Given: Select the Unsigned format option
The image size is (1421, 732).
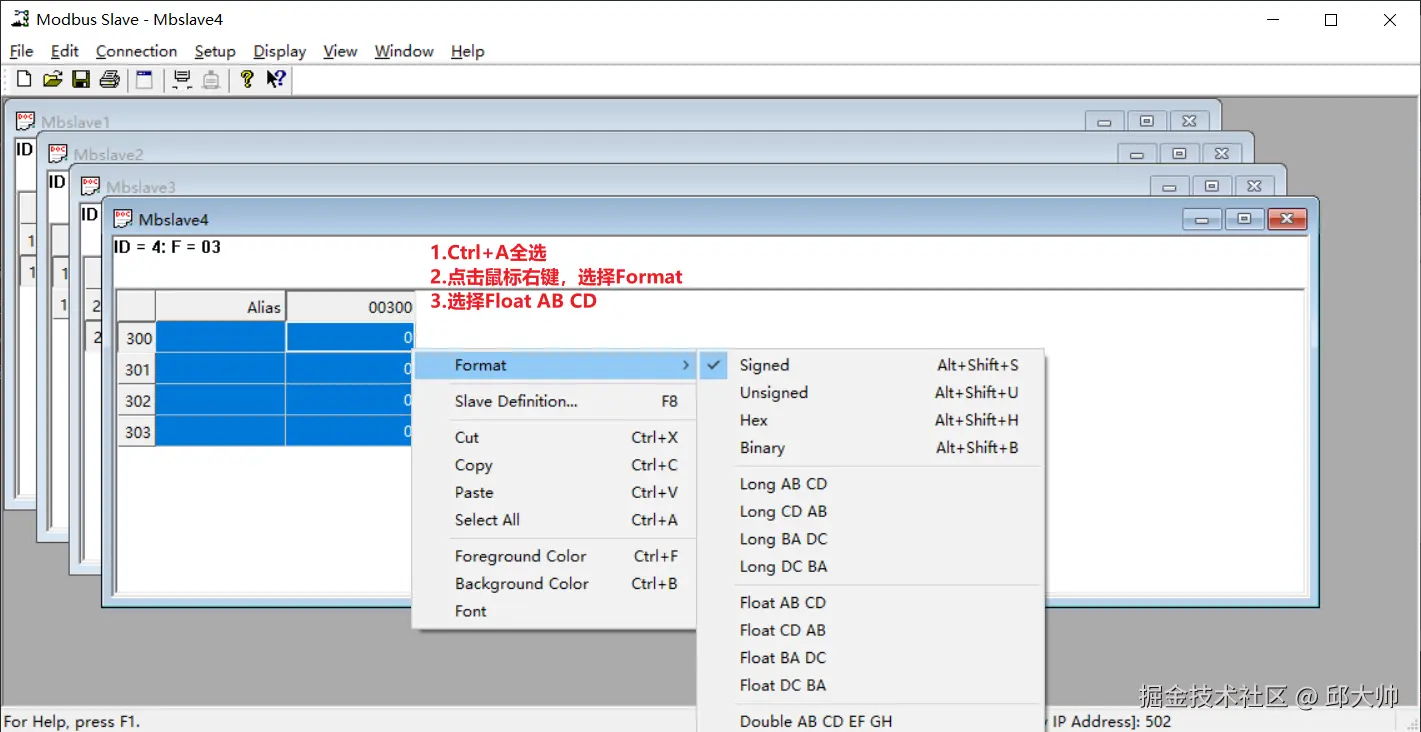Looking at the screenshot, I should [x=871, y=393].
